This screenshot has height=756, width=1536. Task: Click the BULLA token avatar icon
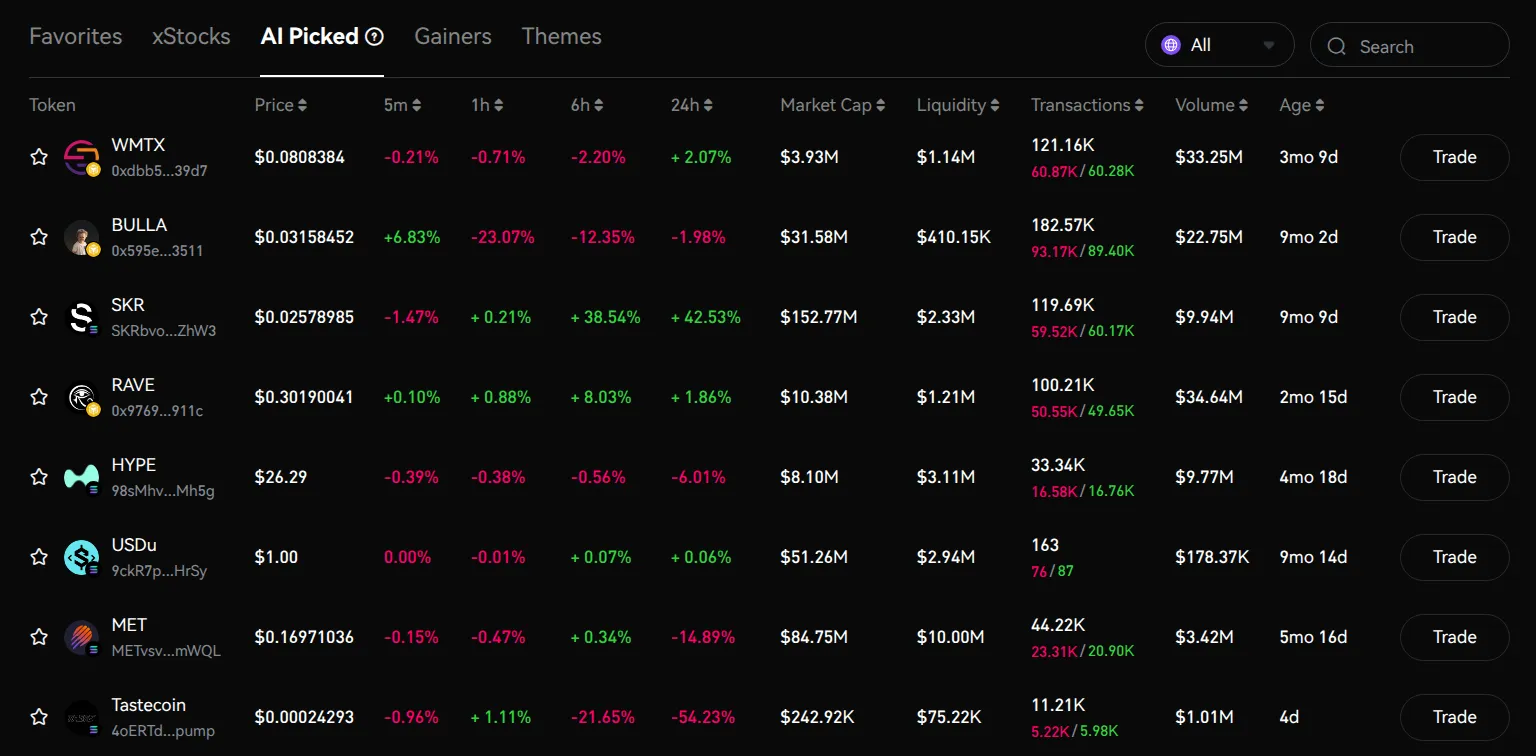coord(81,237)
